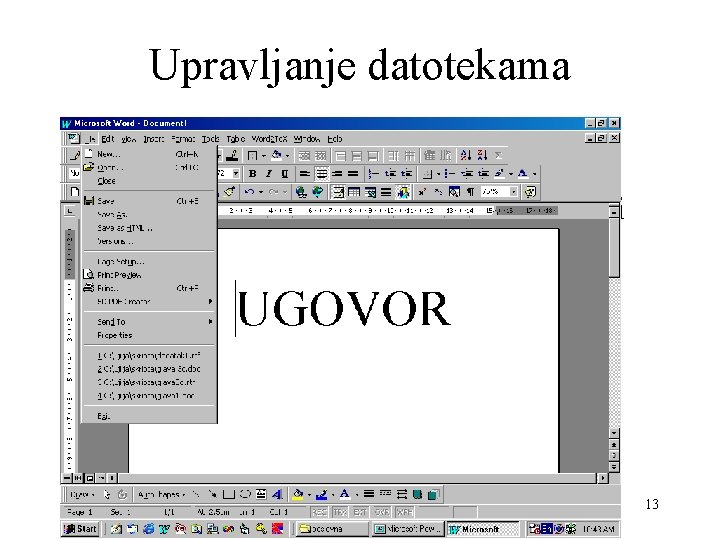This screenshot has height=540, width=720.
Task: Choose Exit from File menu
Action: [x=149, y=416]
